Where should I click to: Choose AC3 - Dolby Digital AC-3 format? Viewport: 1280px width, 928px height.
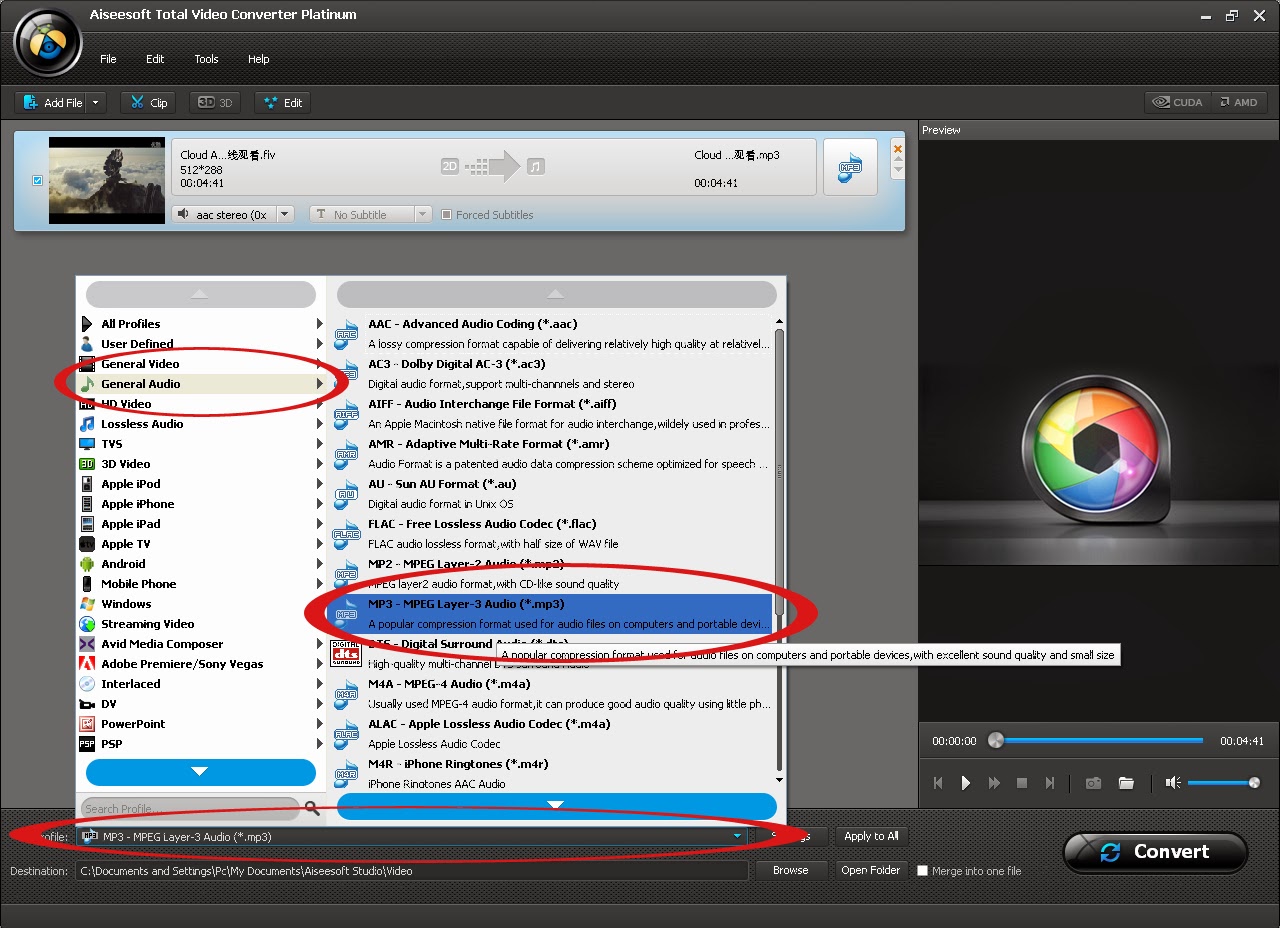pyautogui.click(x=552, y=374)
